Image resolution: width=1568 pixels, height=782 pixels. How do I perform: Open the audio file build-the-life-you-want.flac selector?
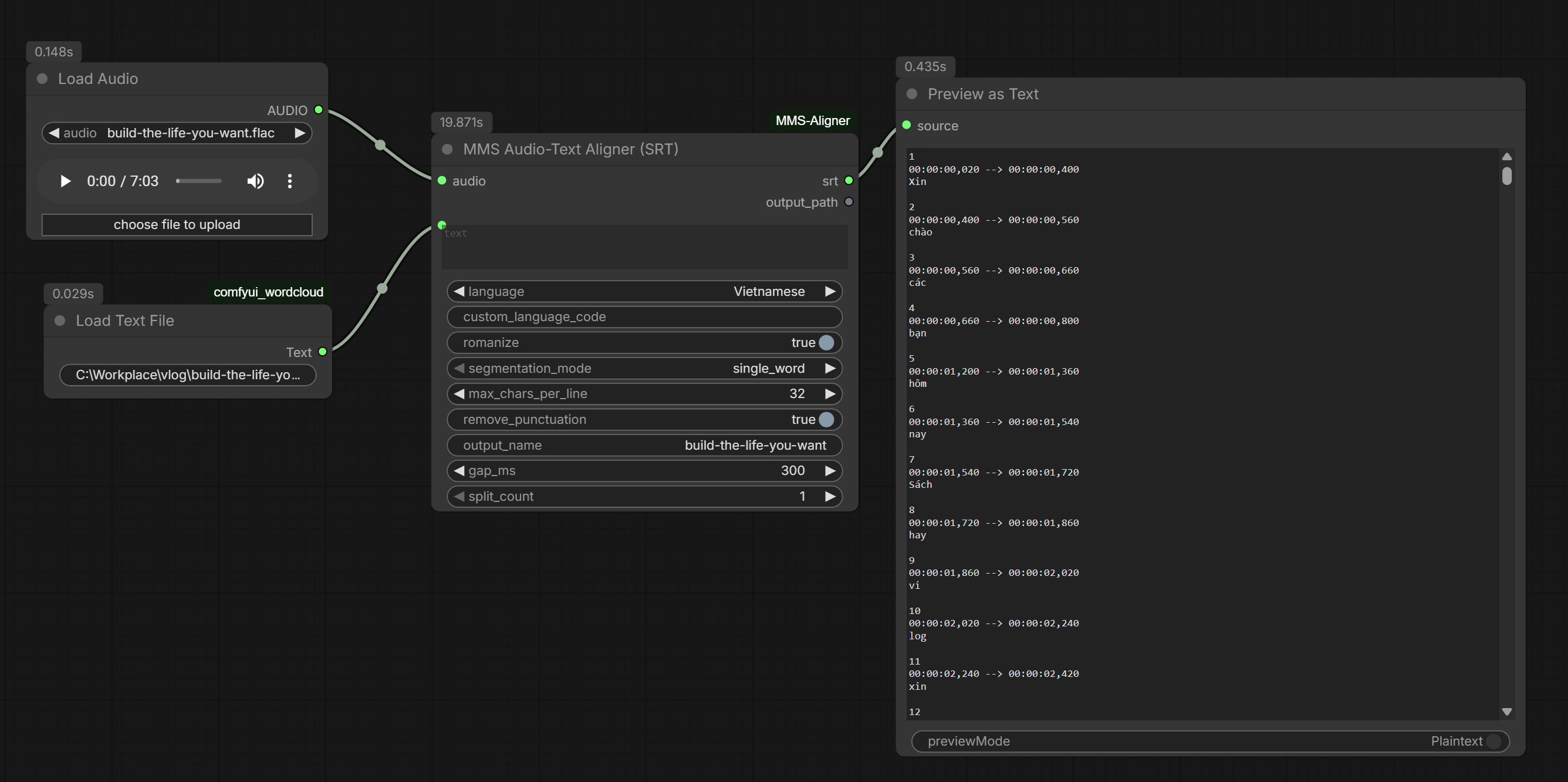click(x=177, y=133)
